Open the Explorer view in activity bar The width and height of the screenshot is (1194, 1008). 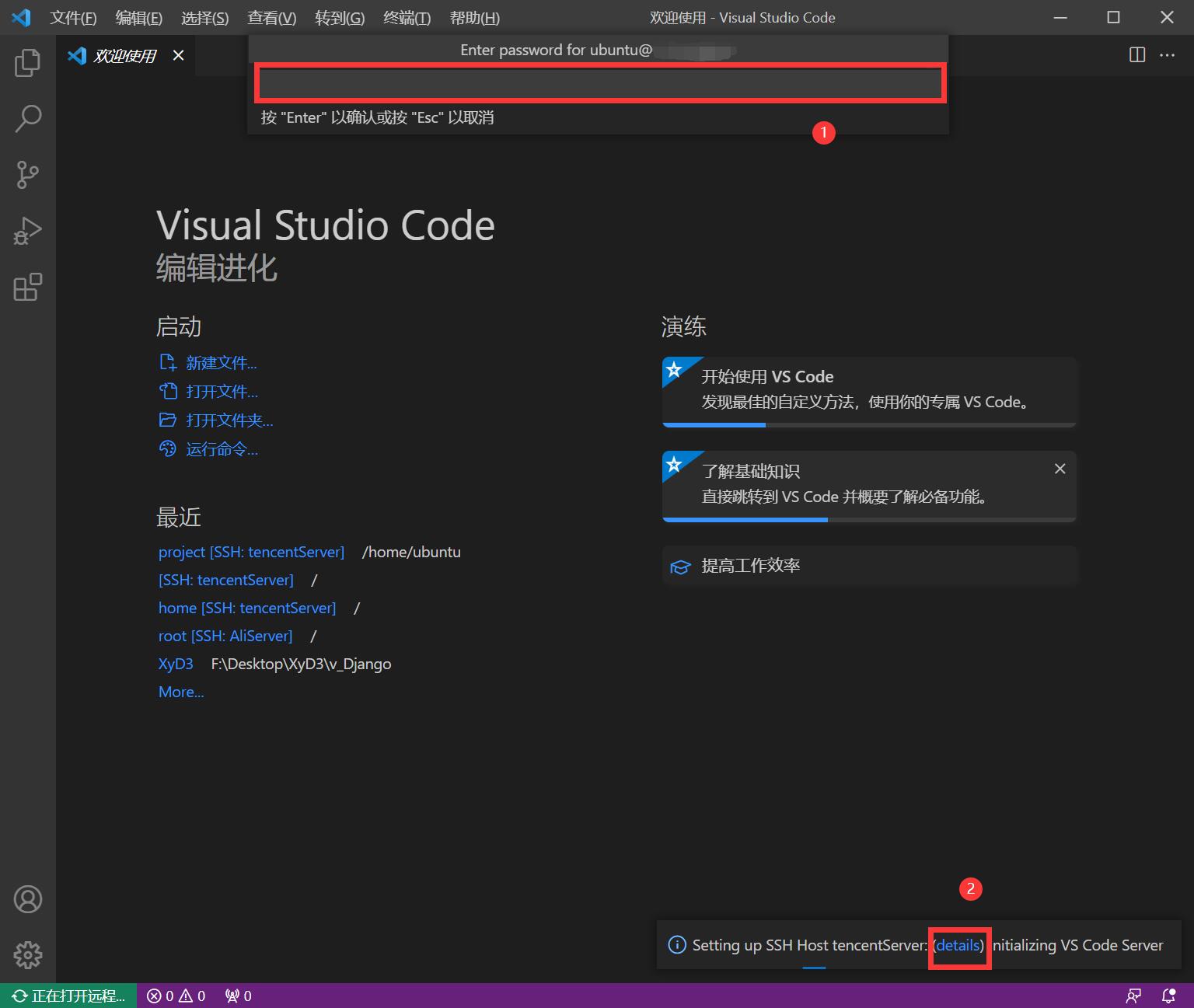click(x=28, y=62)
